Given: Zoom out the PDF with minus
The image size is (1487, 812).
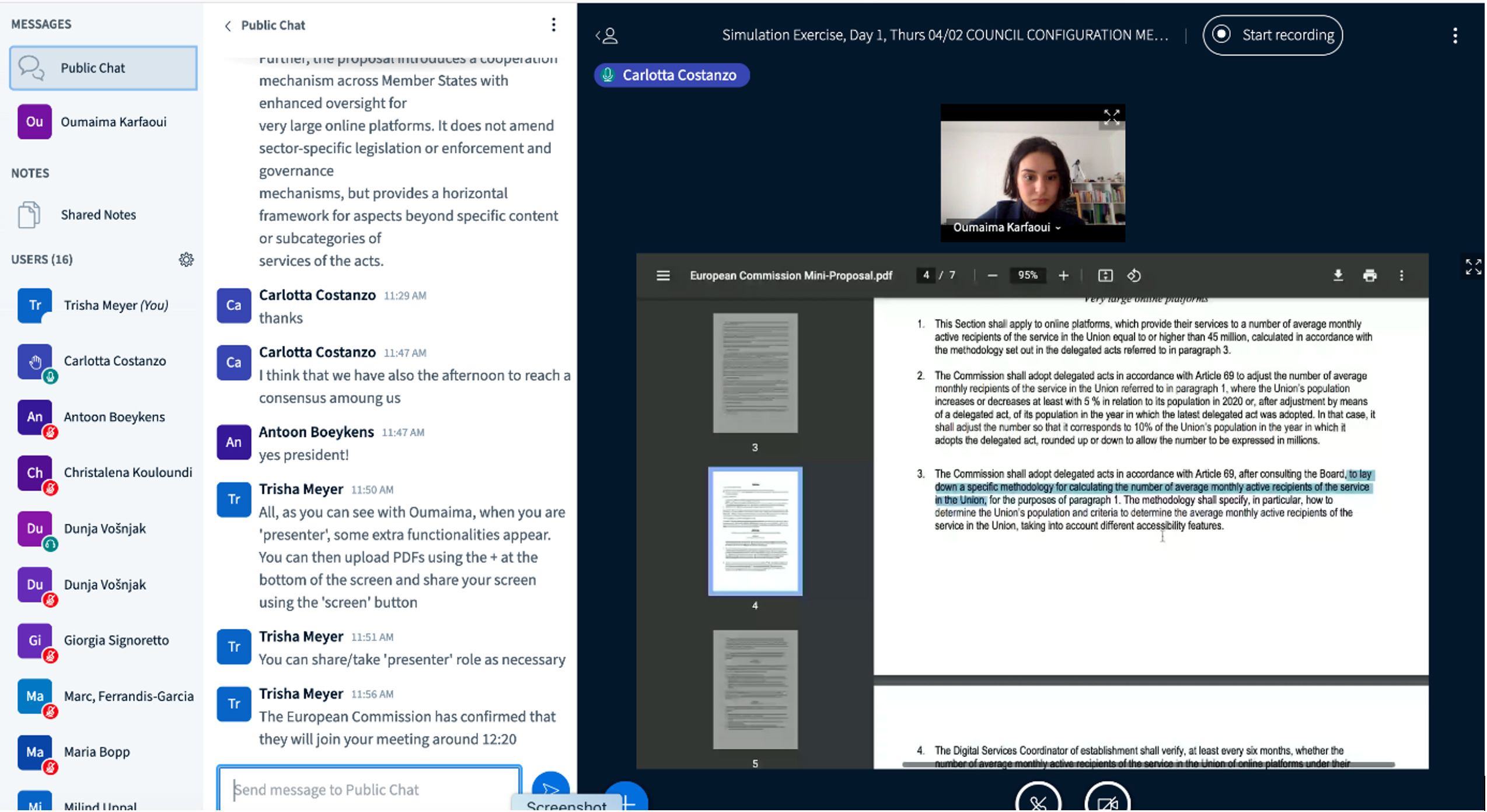Looking at the screenshot, I should [x=994, y=276].
